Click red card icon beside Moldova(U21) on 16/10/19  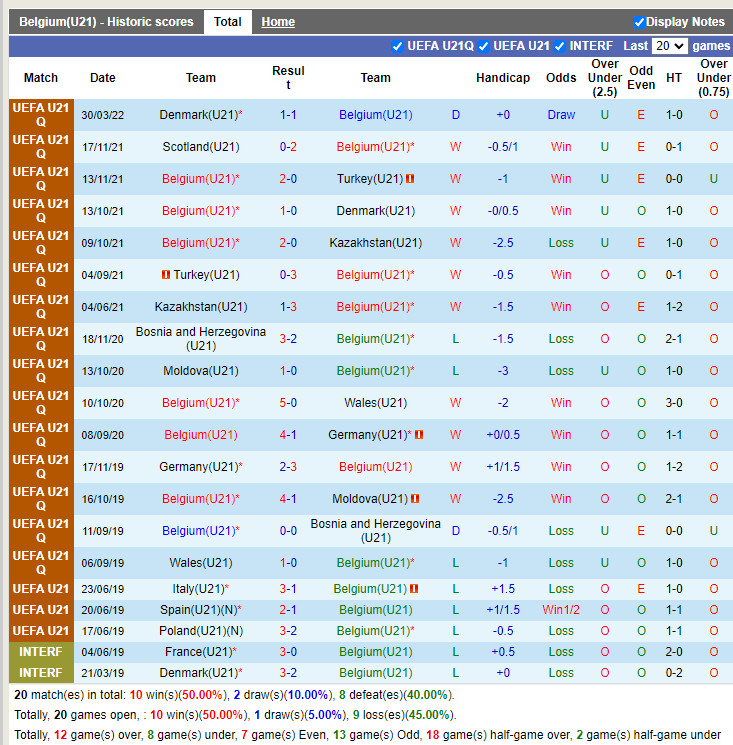click(414, 499)
